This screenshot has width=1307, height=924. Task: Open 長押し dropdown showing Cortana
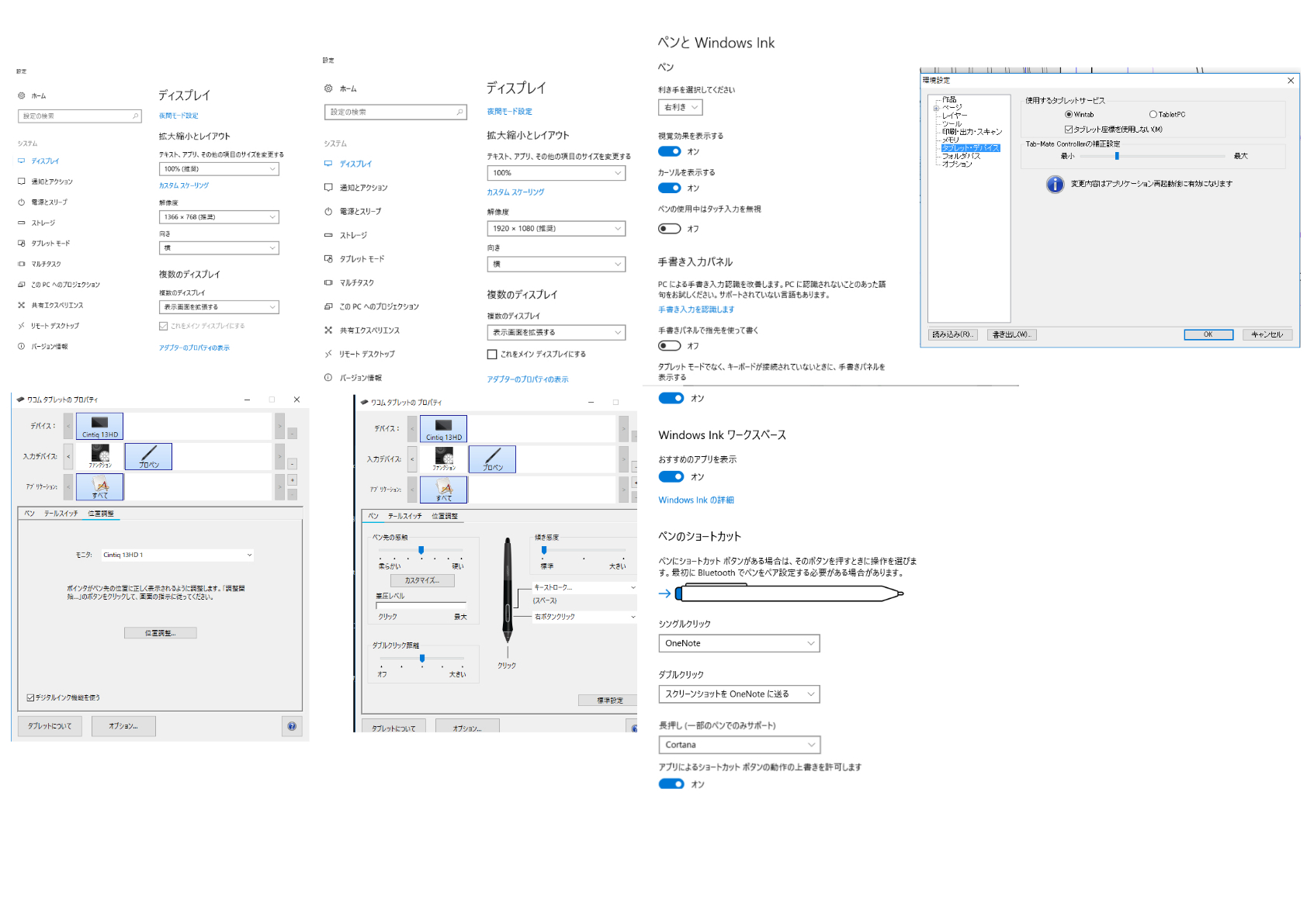739,745
